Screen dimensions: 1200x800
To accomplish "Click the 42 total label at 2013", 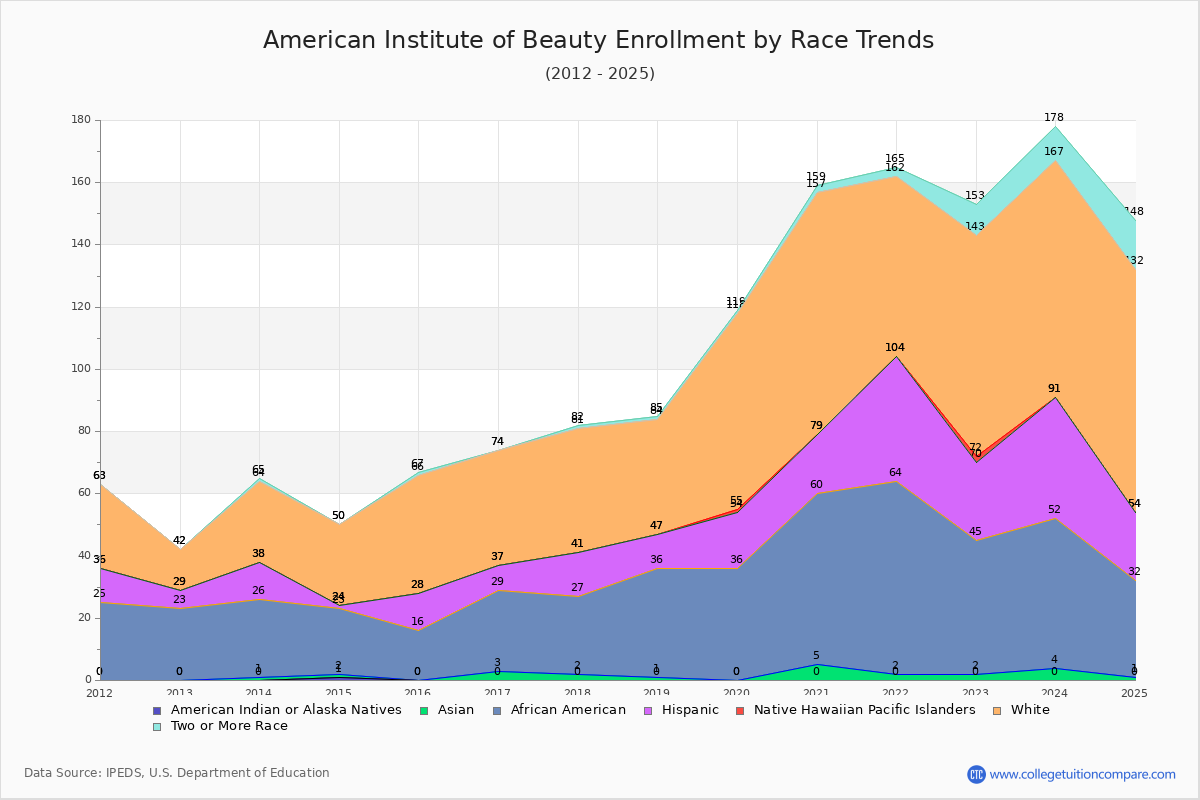I will tap(179, 541).
